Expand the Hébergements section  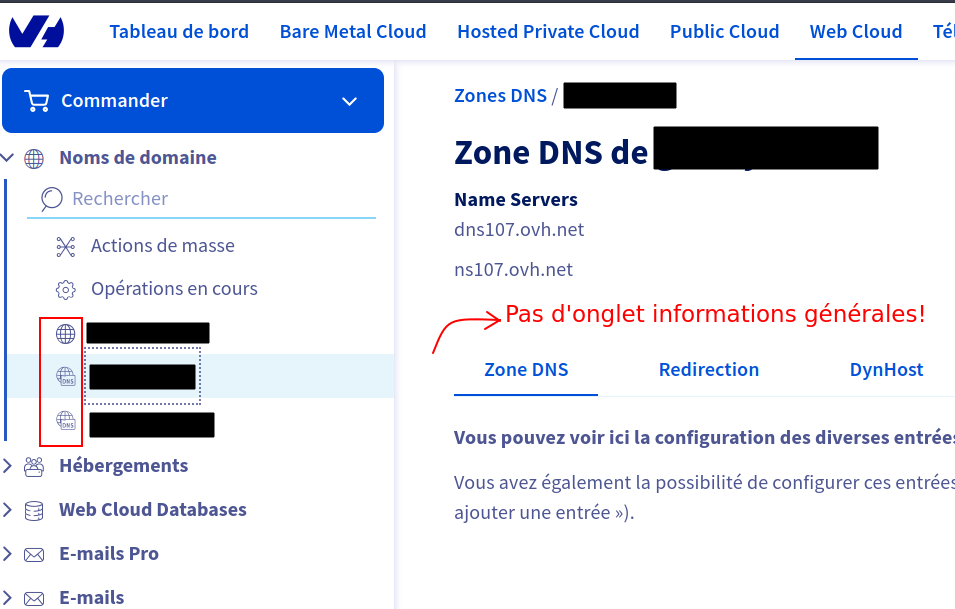7,466
